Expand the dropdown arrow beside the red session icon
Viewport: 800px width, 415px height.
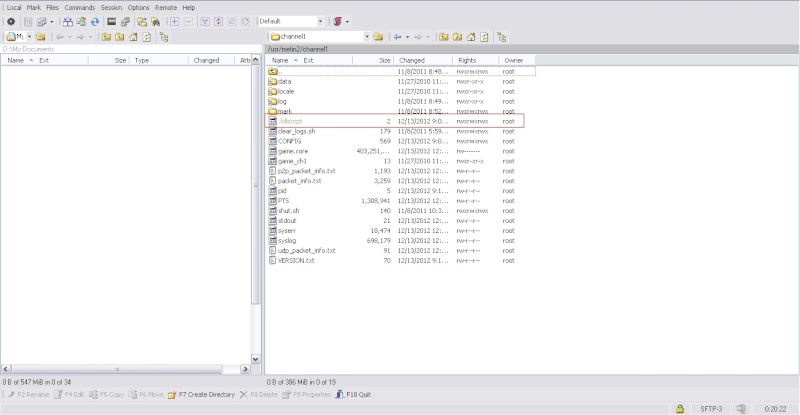347,21
